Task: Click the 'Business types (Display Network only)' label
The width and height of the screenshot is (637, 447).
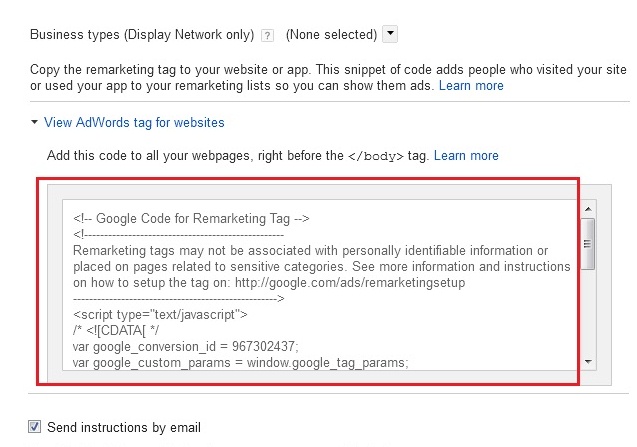Action: [x=142, y=35]
